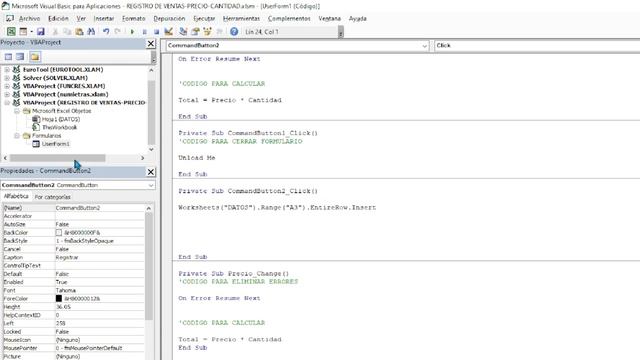Expand the Solver (SOLVER.XLAM) project
Image resolution: width=640 pixels, height=360 pixels.
[x=7, y=78]
